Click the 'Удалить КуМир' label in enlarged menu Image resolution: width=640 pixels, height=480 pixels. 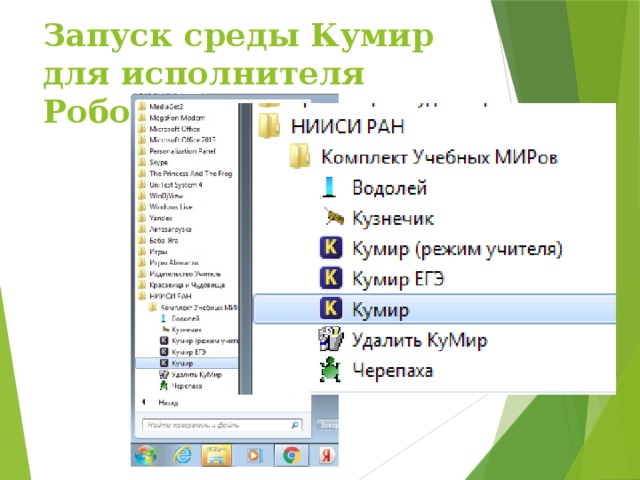[x=420, y=340]
